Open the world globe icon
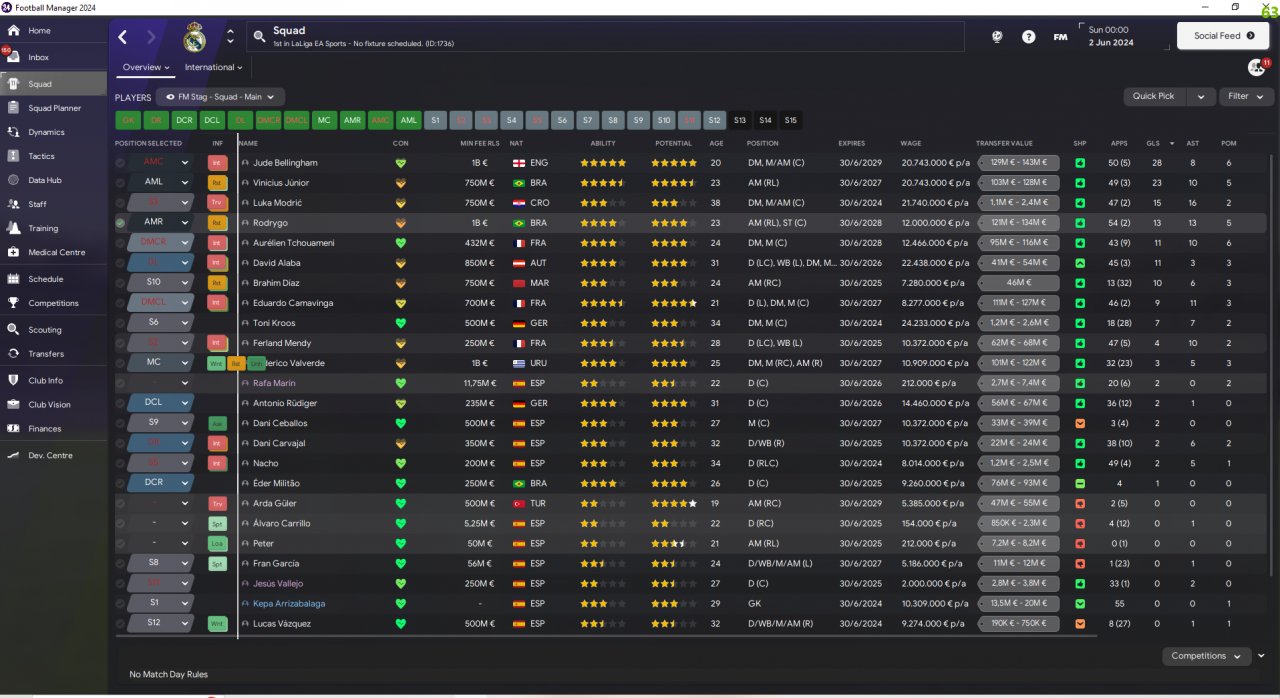1280x698 pixels. point(997,37)
